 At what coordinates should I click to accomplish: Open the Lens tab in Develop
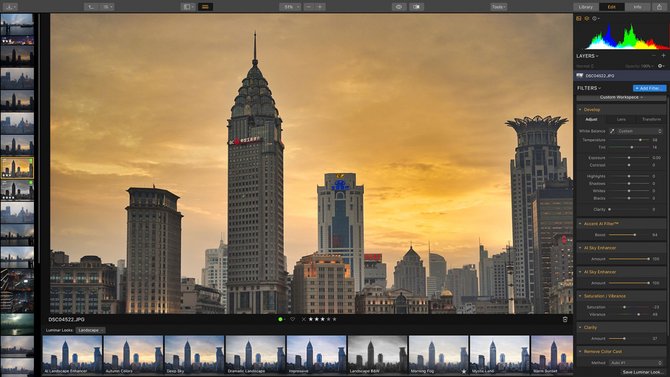[x=621, y=120]
